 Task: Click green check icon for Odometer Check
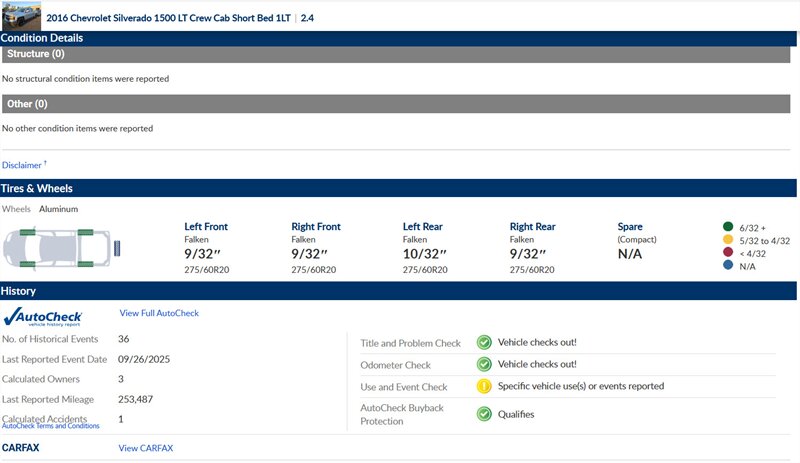(x=484, y=364)
